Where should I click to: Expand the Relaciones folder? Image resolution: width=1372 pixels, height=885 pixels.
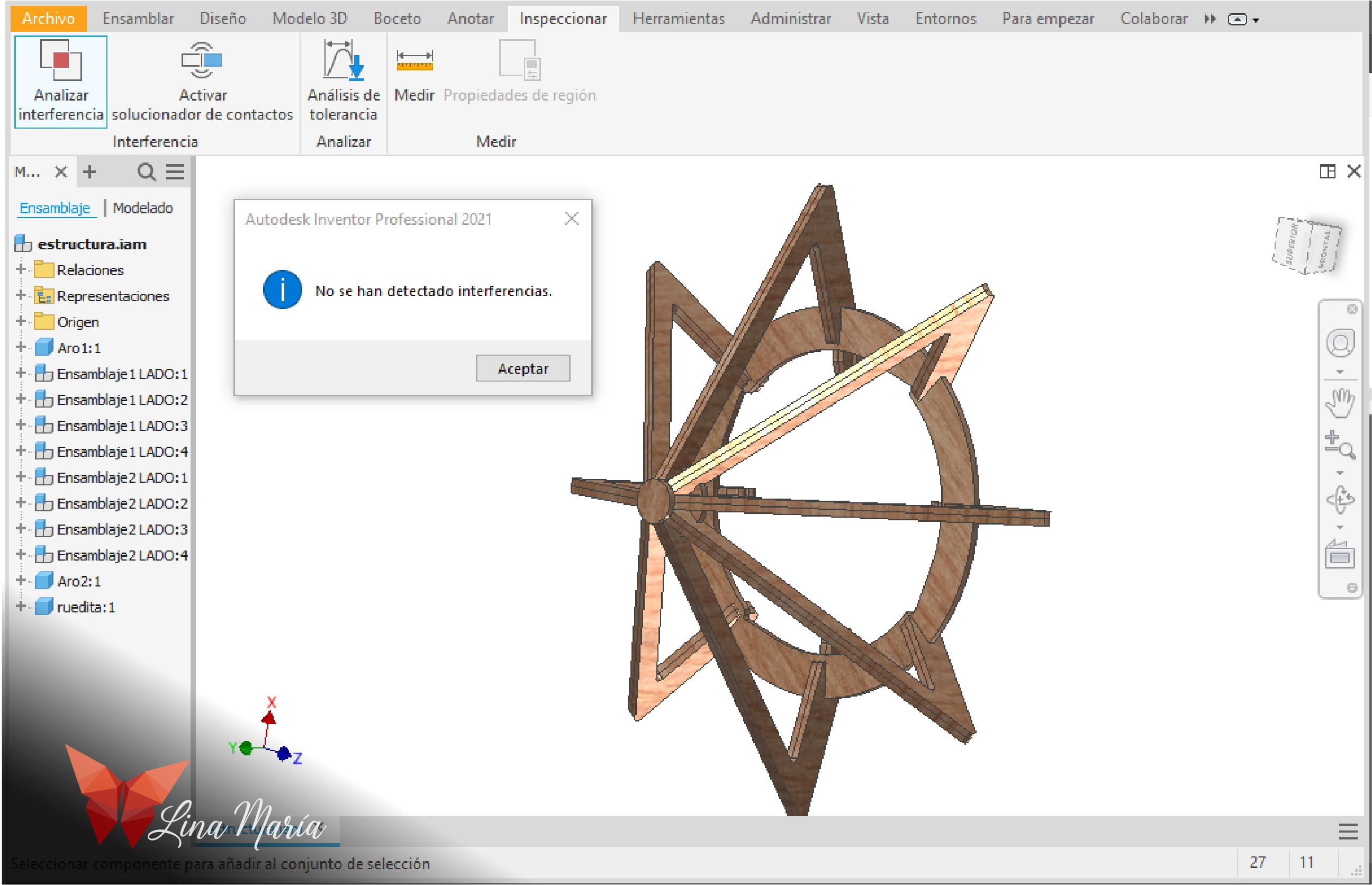point(21,269)
